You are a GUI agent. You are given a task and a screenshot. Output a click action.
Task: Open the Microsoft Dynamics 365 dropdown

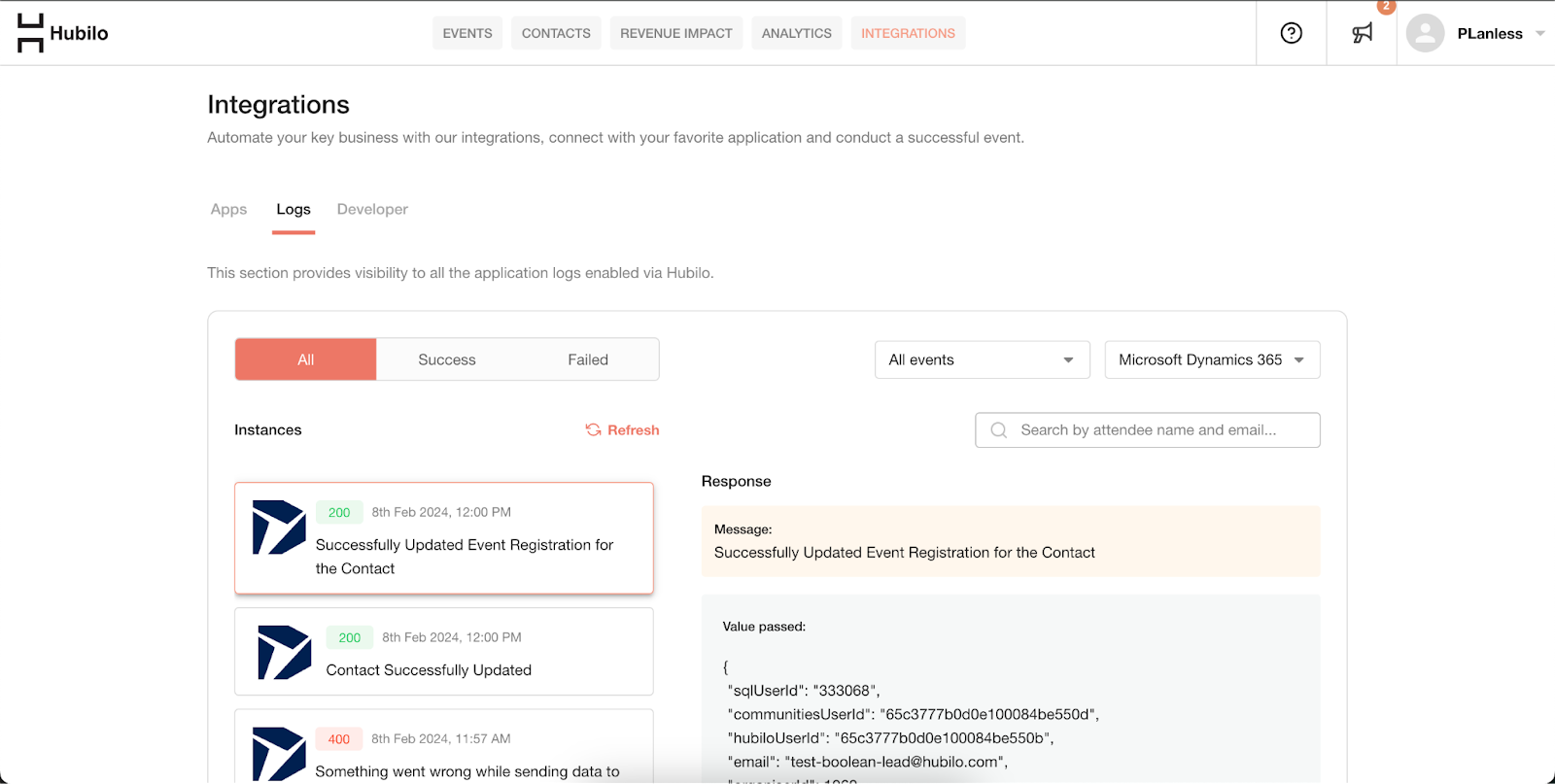tap(1212, 359)
